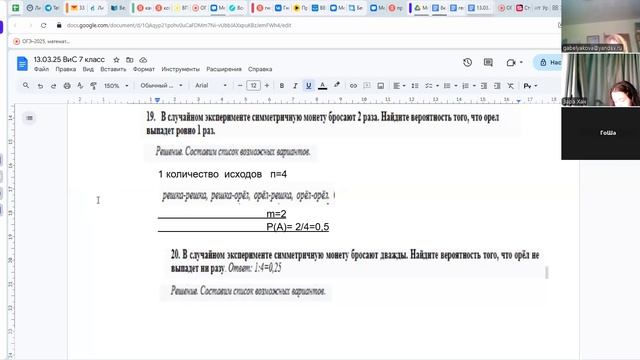The width and height of the screenshot is (640, 360).
Task: Open the Google Docs home icon
Action: click(22, 64)
